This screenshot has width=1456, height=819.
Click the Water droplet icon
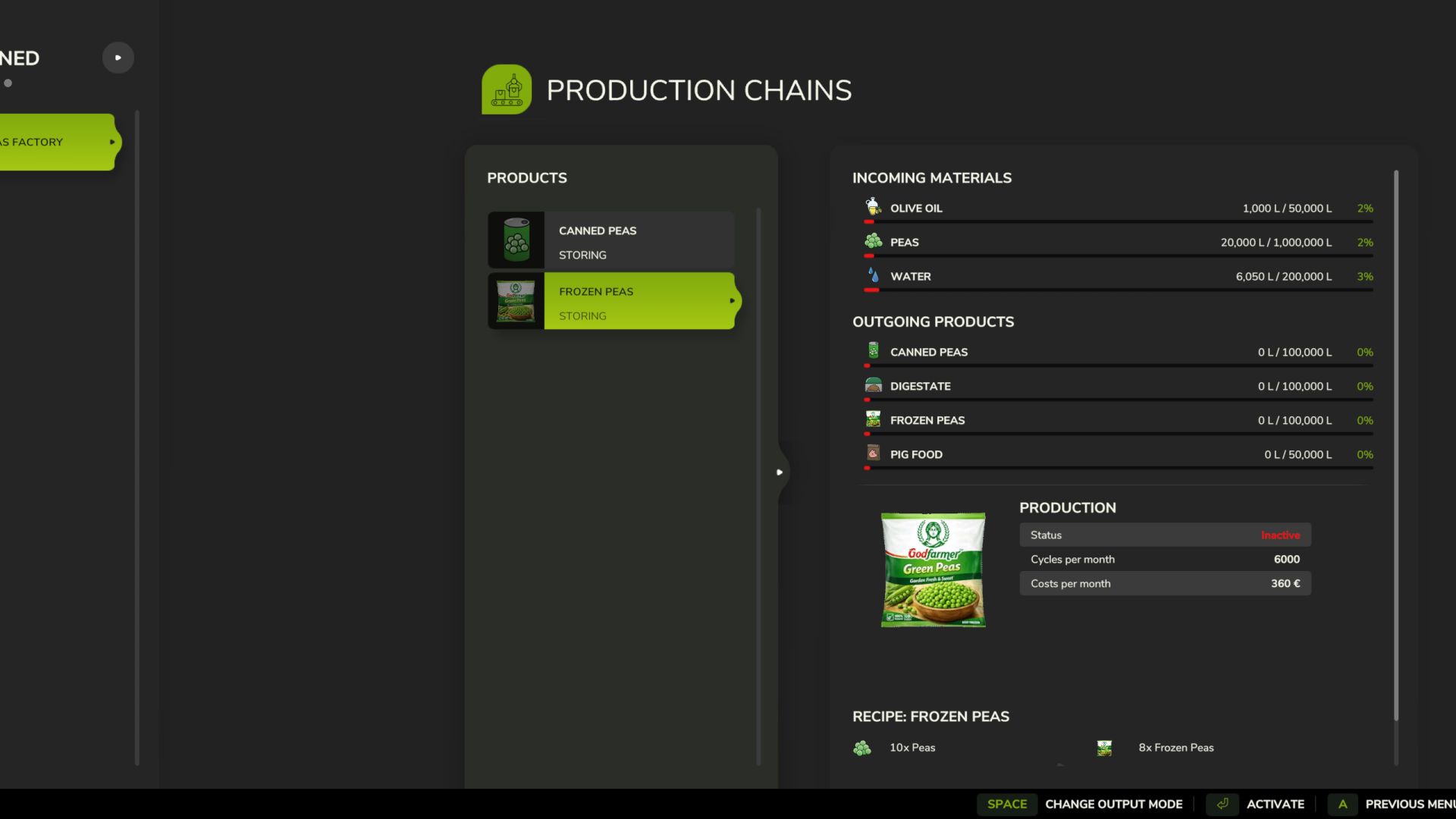click(x=873, y=275)
